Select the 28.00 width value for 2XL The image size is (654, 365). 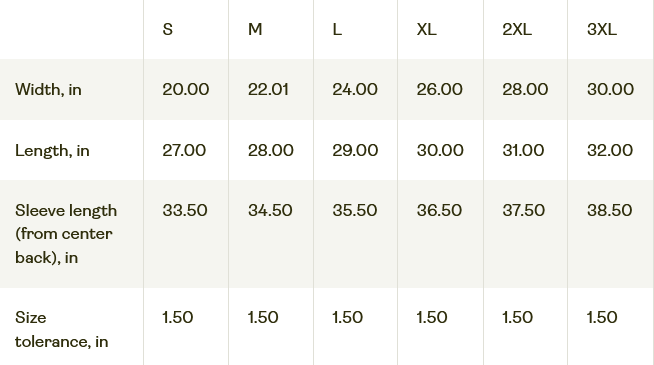[525, 90]
